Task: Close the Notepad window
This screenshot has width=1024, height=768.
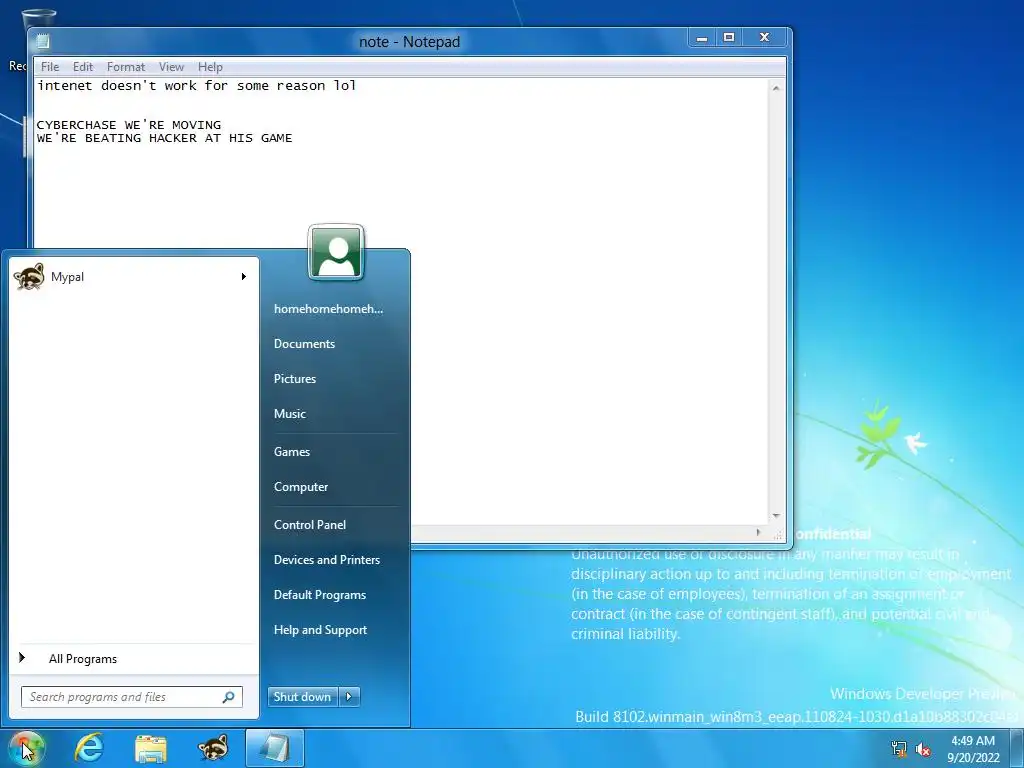Action: pyautogui.click(x=765, y=38)
